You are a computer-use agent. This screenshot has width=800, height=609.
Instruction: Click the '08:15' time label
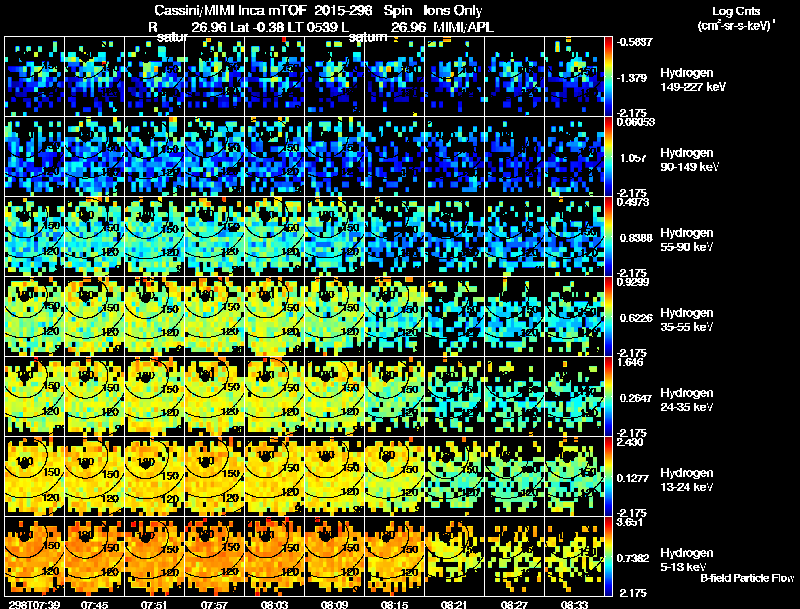pos(394,604)
